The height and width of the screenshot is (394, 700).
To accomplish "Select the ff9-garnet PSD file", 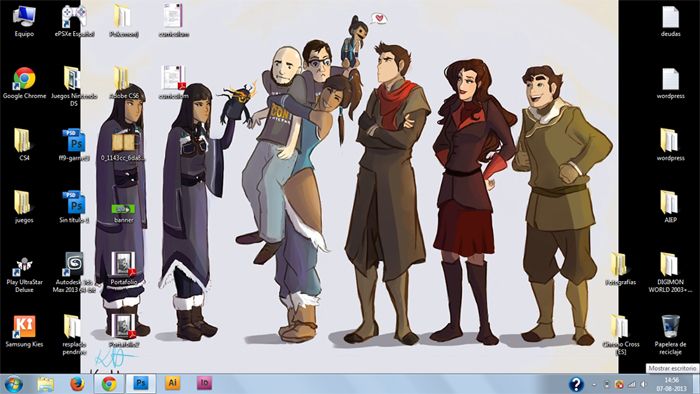I will click(x=74, y=145).
